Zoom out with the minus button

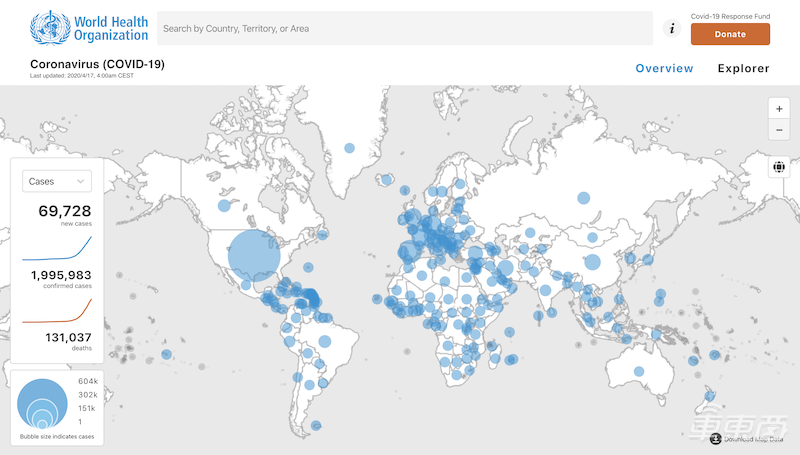779,130
